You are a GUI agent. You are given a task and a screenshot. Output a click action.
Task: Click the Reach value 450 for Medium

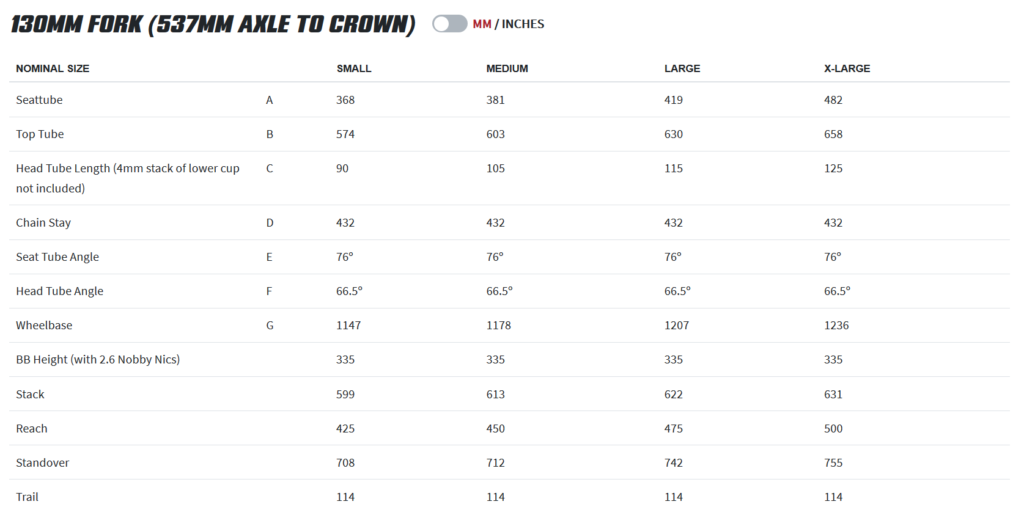coord(496,429)
